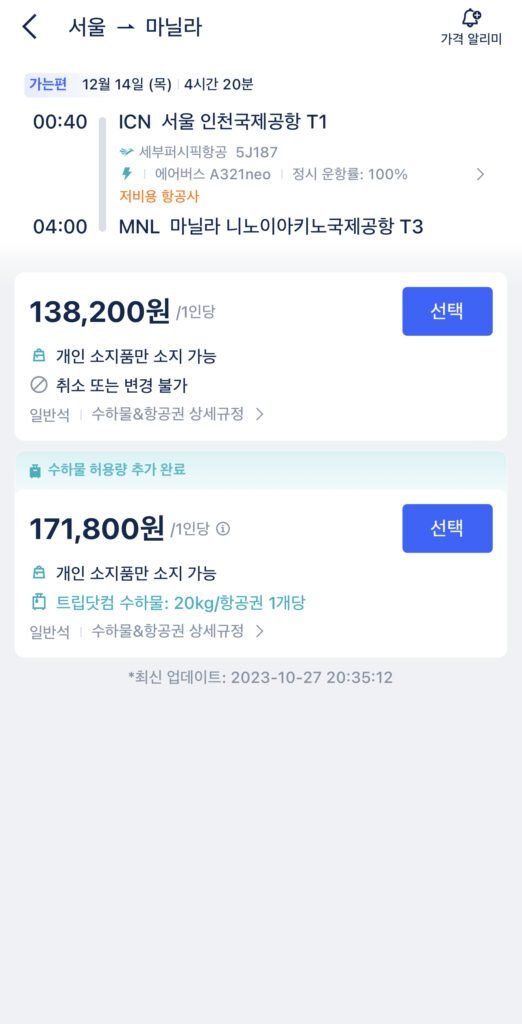Tap personal item bag icon in 171,800원 card
The height and width of the screenshot is (1024, 522).
[x=39, y=573]
